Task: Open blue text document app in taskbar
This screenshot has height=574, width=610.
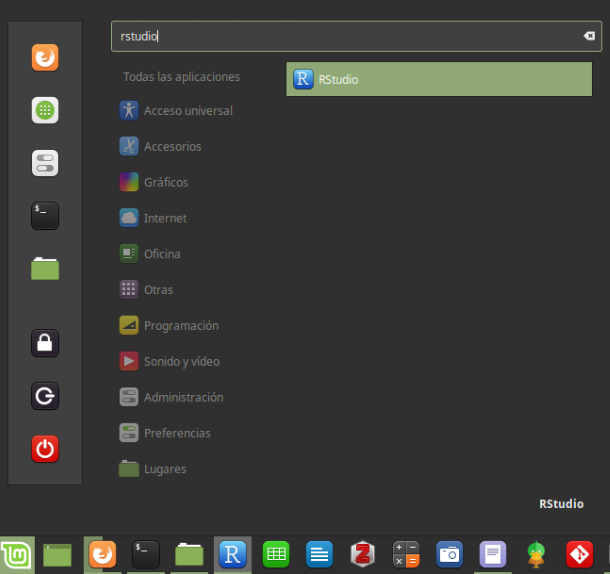Action: point(319,554)
